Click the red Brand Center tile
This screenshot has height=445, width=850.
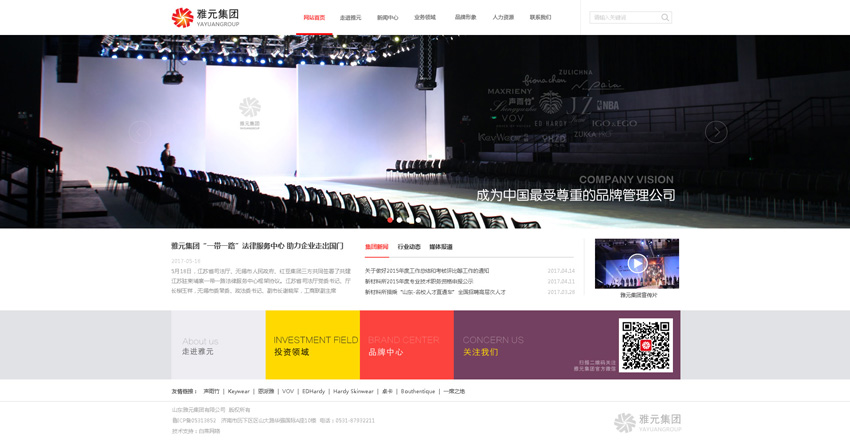406,345
